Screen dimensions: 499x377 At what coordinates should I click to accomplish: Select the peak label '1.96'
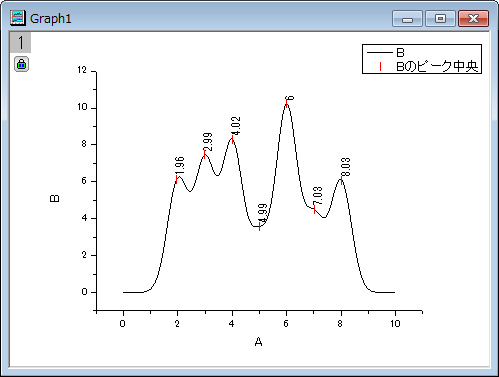coord(179,165)
